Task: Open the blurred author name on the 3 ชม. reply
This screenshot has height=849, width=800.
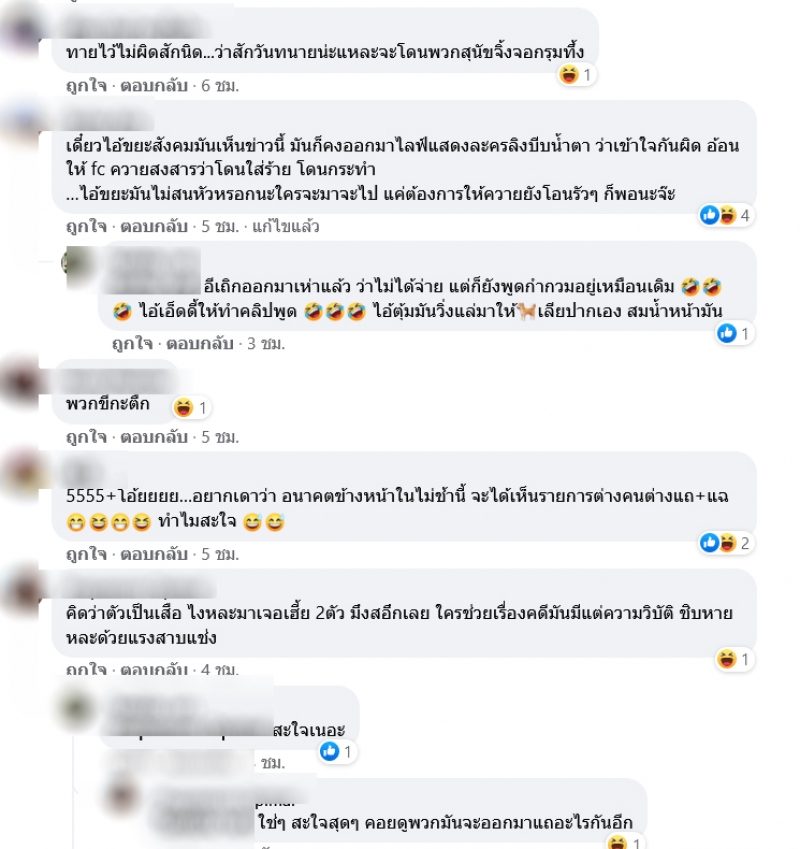Action: click(153, 272)
